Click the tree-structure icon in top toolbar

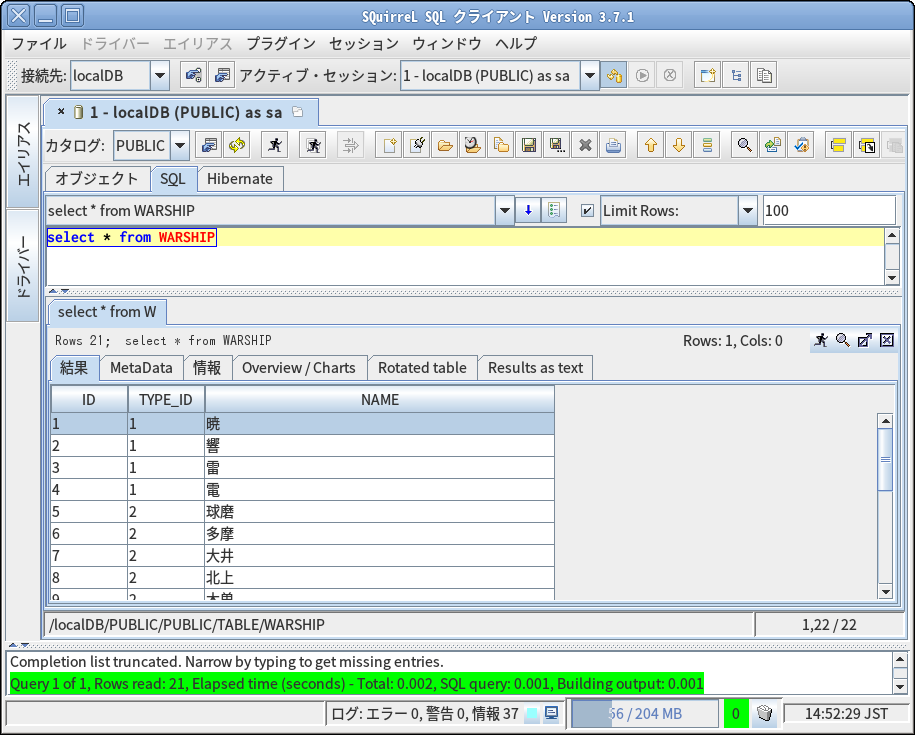[x=736, y=75]
